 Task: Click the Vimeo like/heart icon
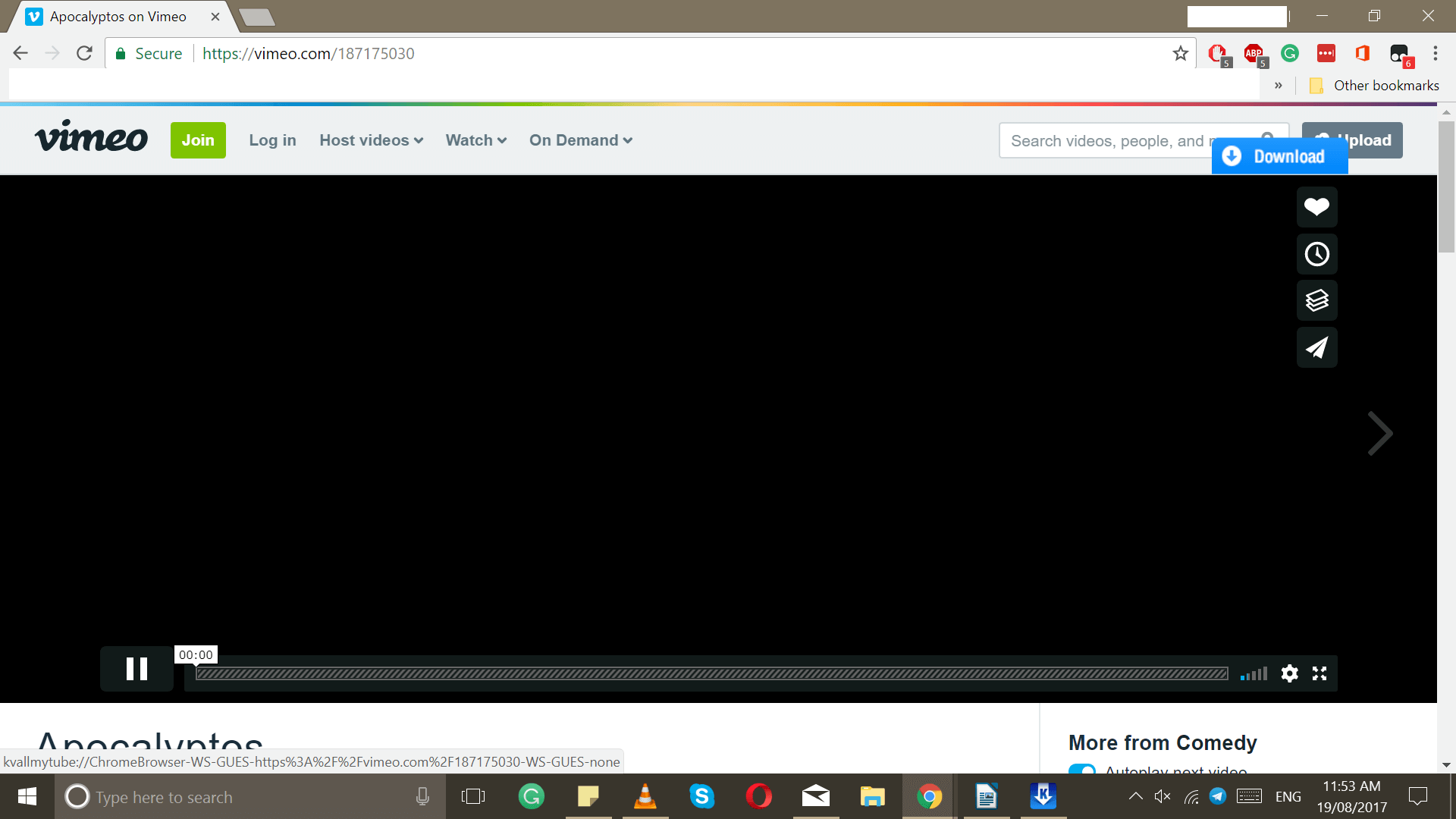click(x=1317, y=207)
